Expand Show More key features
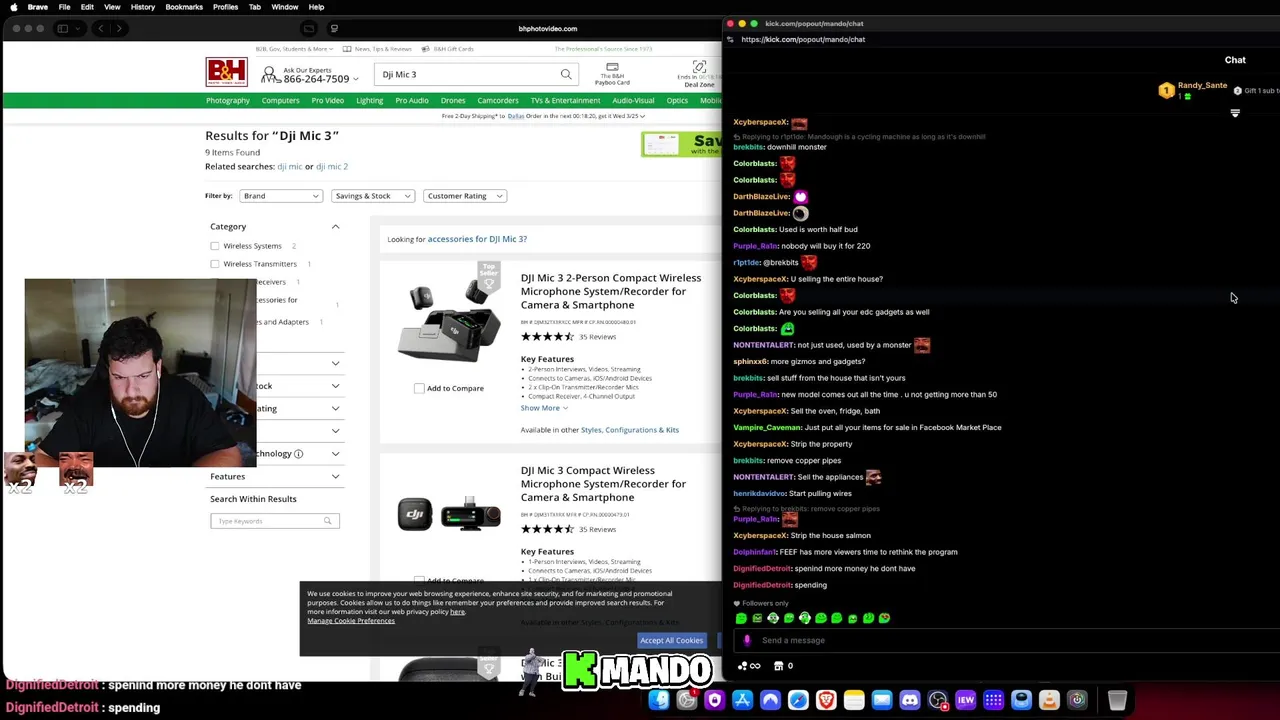This screenshot has height=720, width=1280. click(x=543, y=408)
